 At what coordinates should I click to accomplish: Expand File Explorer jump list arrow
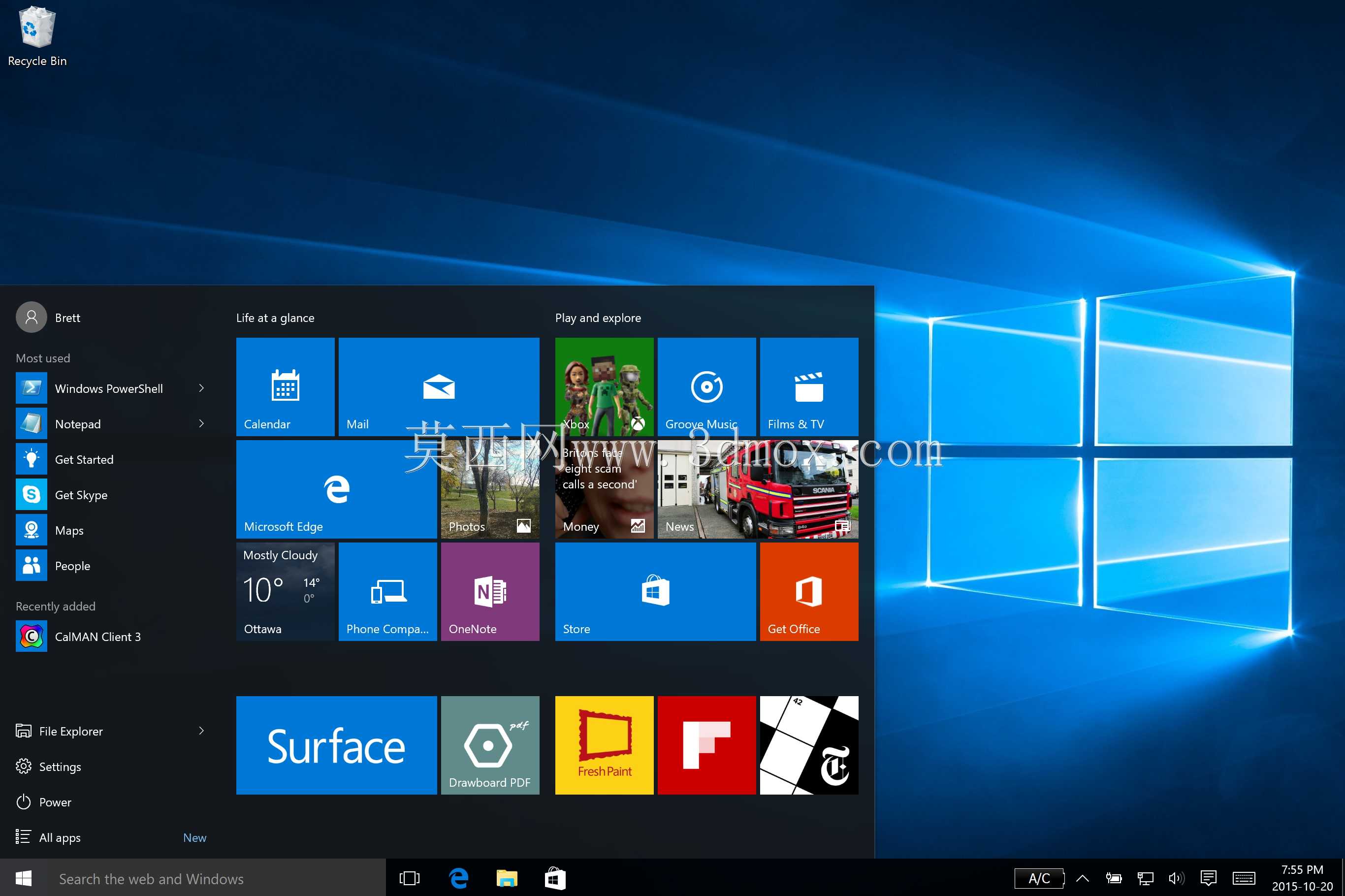point(201,731)
